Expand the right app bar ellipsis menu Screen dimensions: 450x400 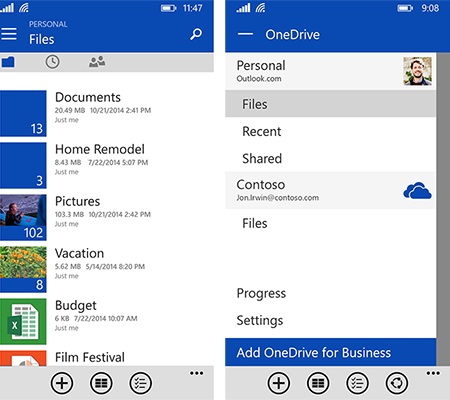pyautogui.click(x=433, y=373)
